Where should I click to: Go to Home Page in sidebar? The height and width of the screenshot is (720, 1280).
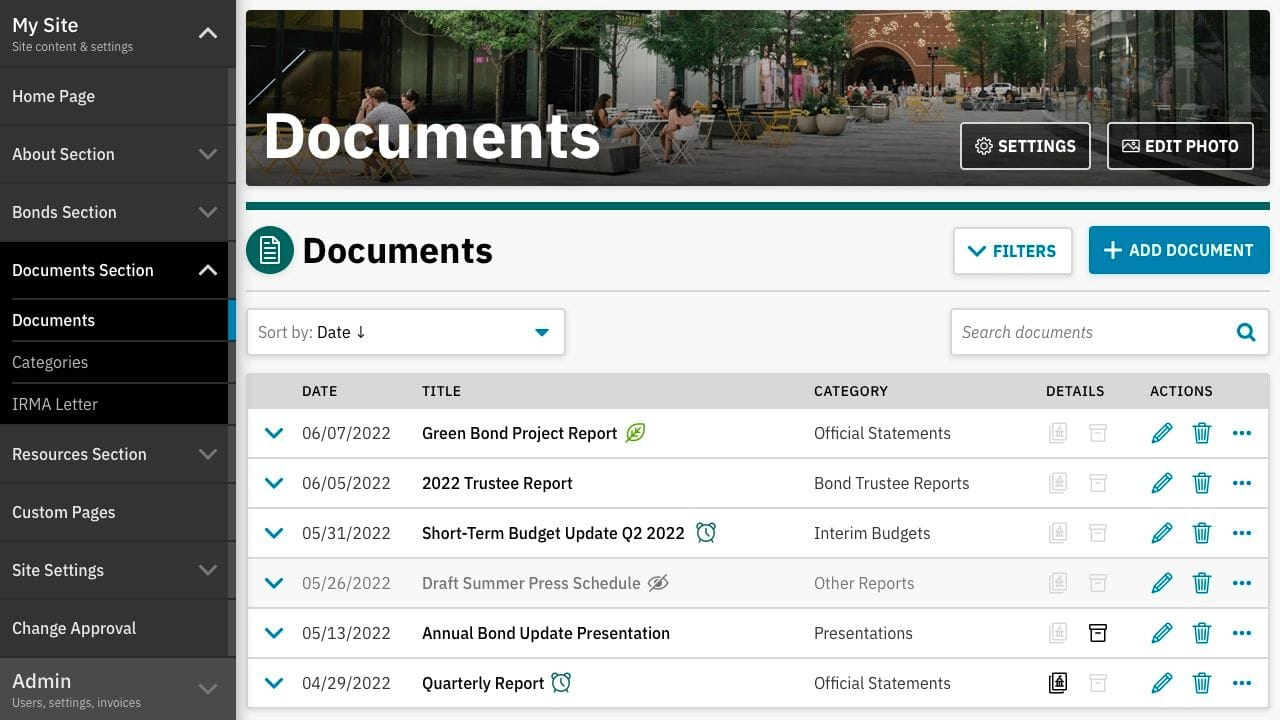pyautogui.click(x=115, y=96)
